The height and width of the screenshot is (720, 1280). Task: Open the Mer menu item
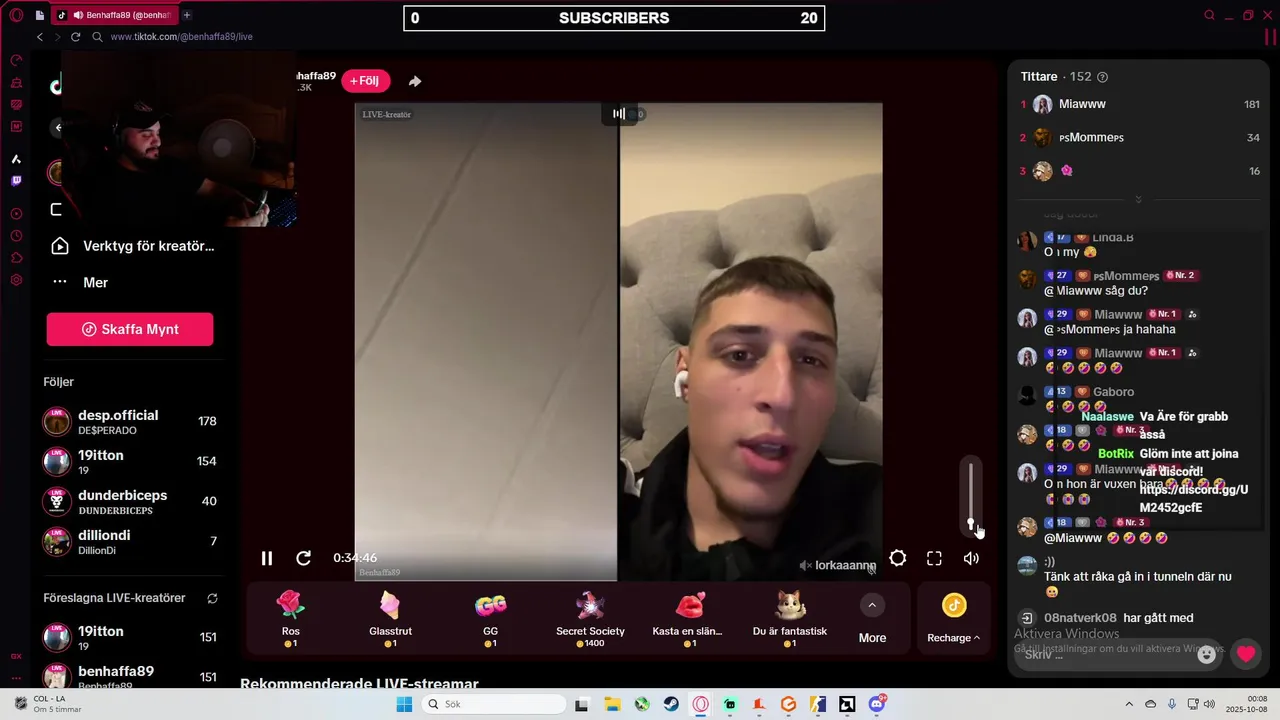pyautogui.click(x=80, y=282)
